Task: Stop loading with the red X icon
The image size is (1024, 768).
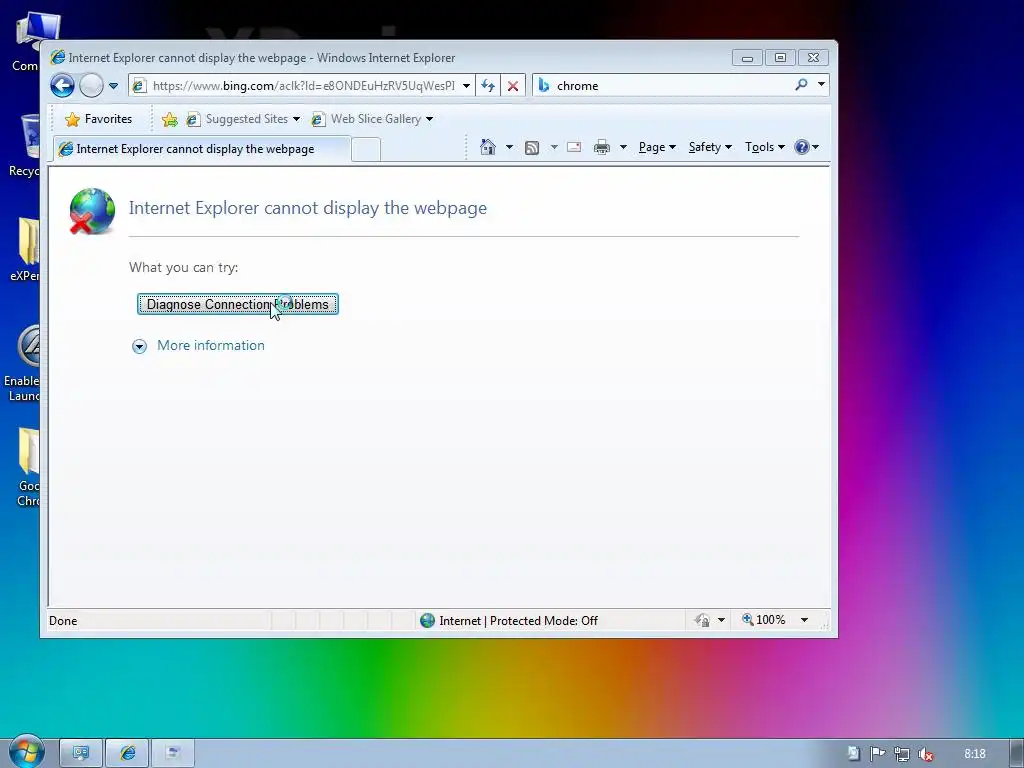Action: point(513,86)
